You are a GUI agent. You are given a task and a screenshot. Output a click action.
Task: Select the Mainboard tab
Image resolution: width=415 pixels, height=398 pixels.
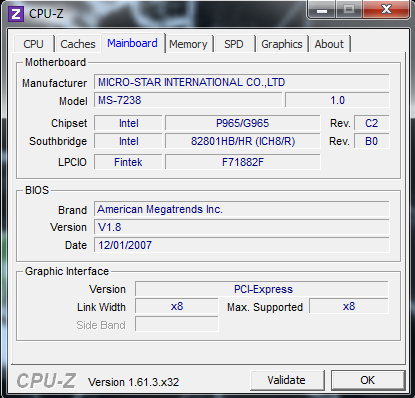tap(132, 43)
